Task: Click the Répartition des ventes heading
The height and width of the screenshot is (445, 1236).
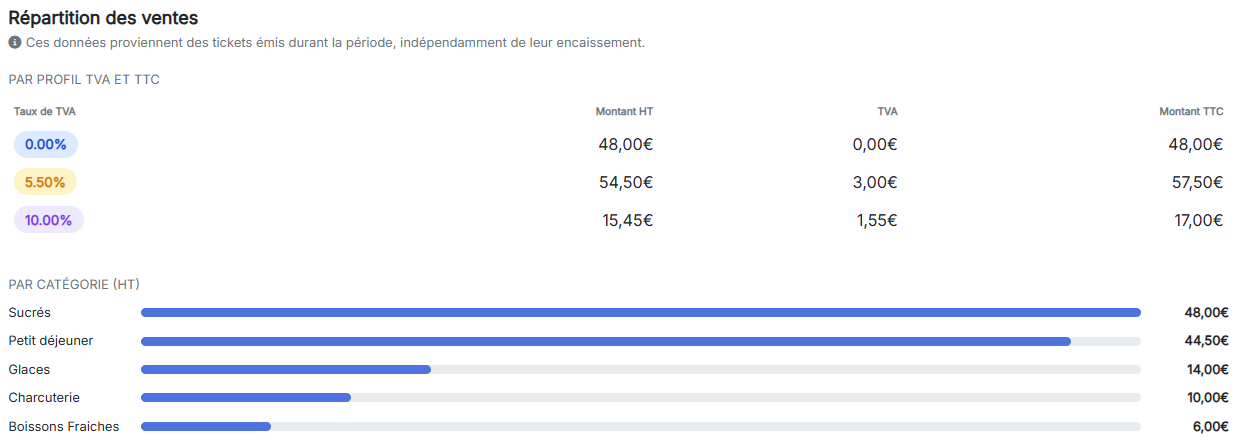Action: coord(103,18)
